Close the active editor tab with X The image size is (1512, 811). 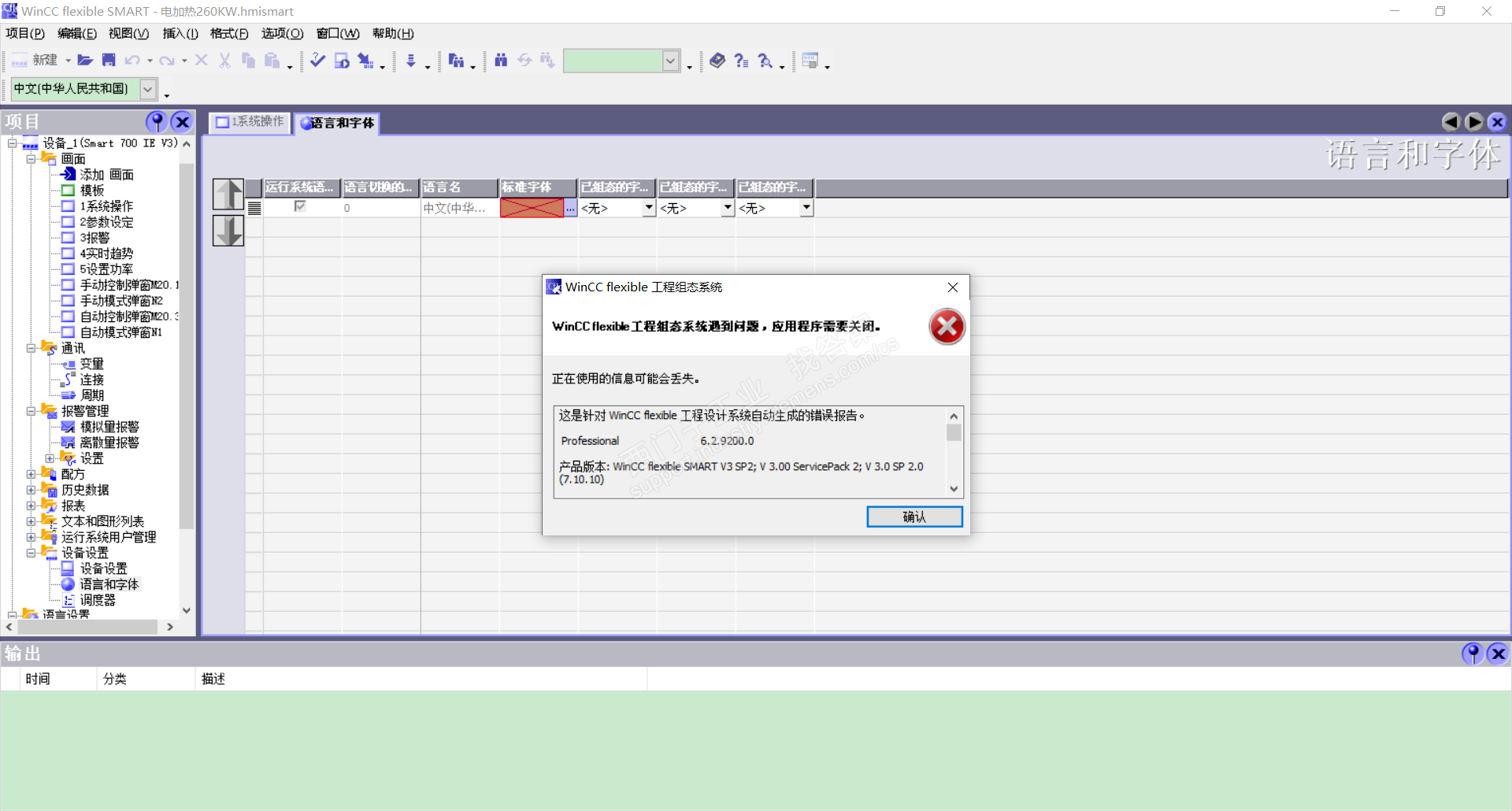coord(1497,121)
